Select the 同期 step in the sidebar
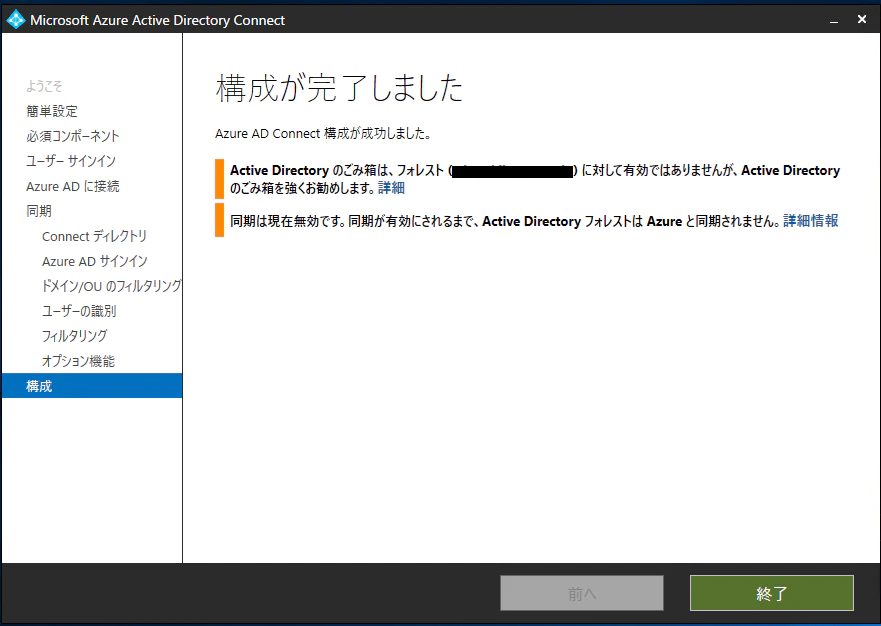The width and height of the screenshot is (881, 626). point(39,211)
